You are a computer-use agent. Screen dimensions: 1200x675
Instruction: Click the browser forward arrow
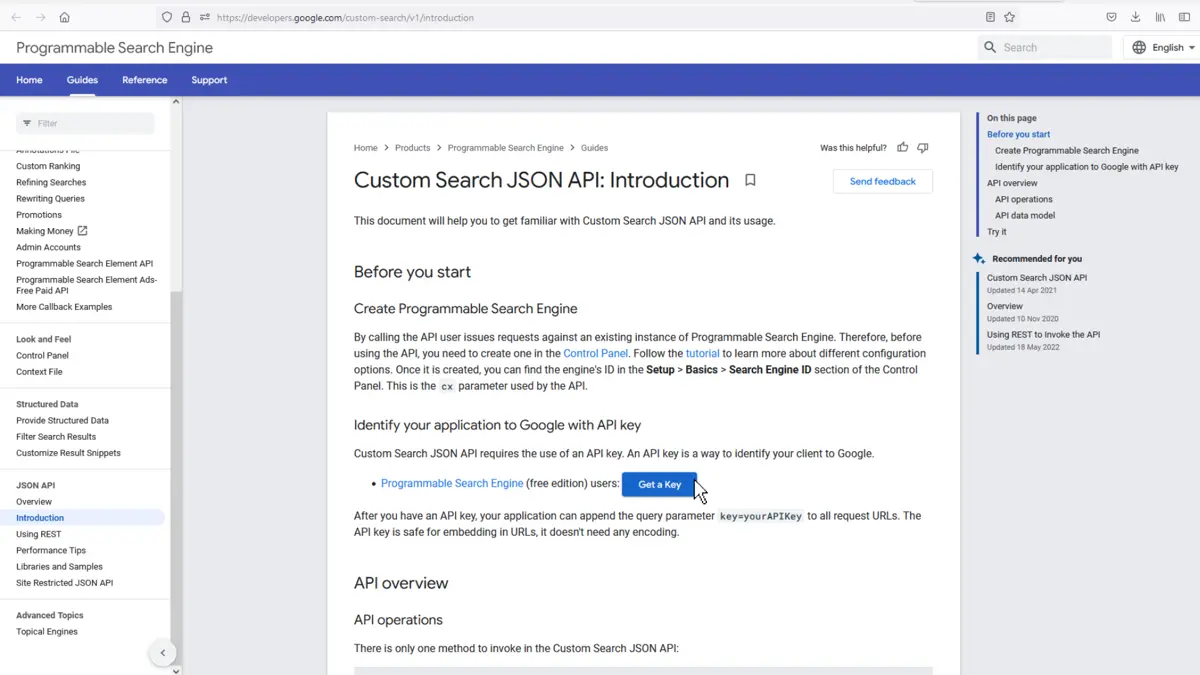tap(40, 17)
